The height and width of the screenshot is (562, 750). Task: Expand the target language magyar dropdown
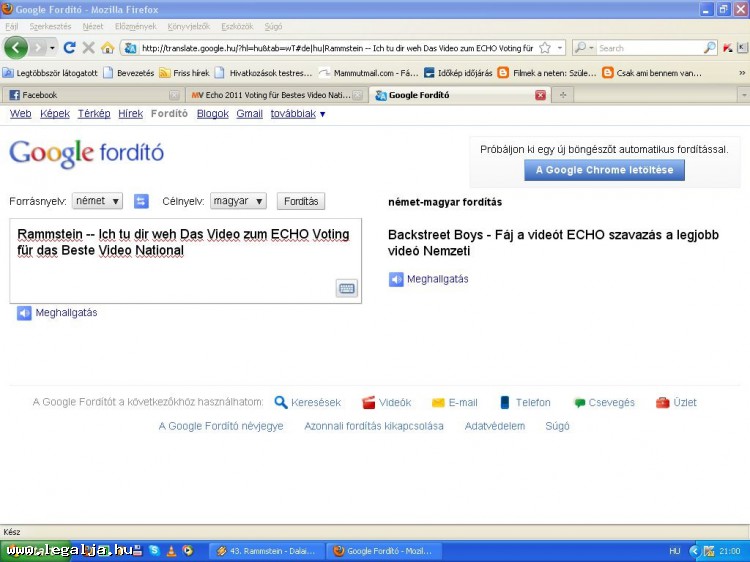pyautogui.click(x=238, y=201)
